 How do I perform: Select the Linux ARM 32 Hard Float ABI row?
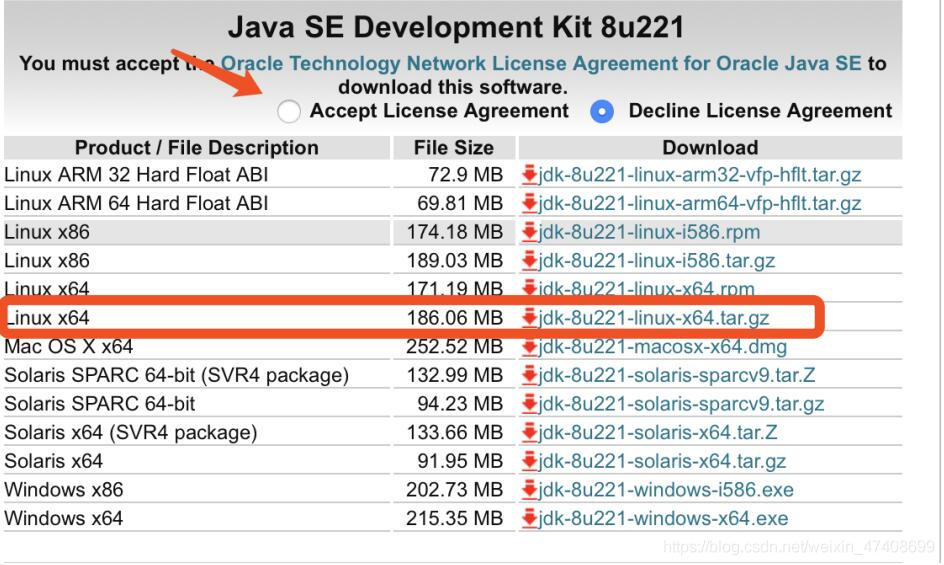click(x=453, y=175)
